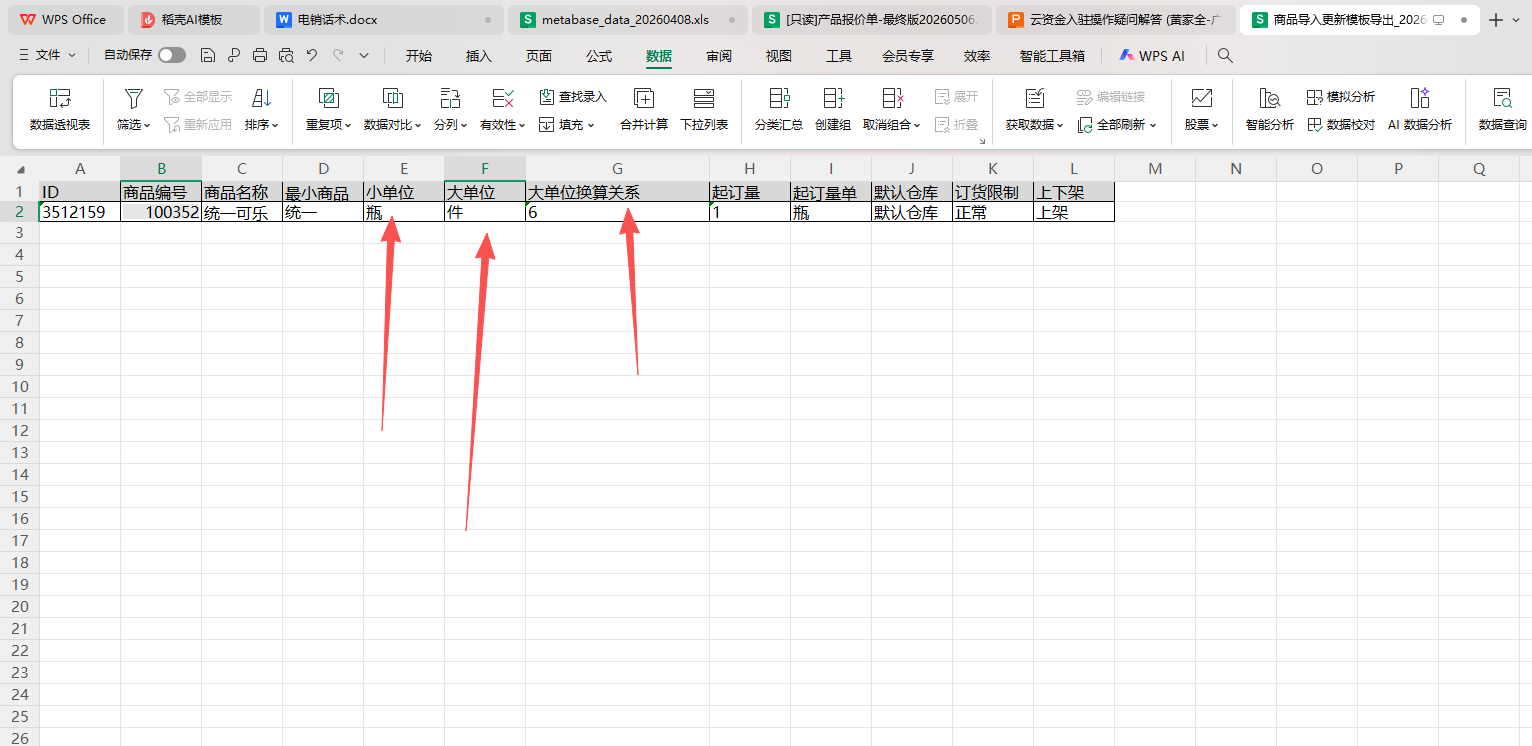Open 分类汇总 (subtotal) tool

pyautogui.click(x=779, y=109)
